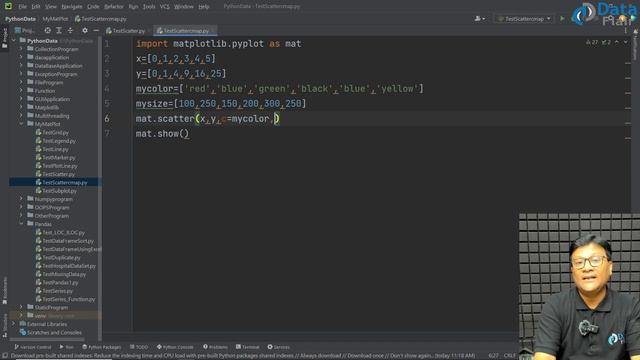Click Collapse All icon in Project panel
This screenshot has height=360, width=640.
tap(70, 31)
